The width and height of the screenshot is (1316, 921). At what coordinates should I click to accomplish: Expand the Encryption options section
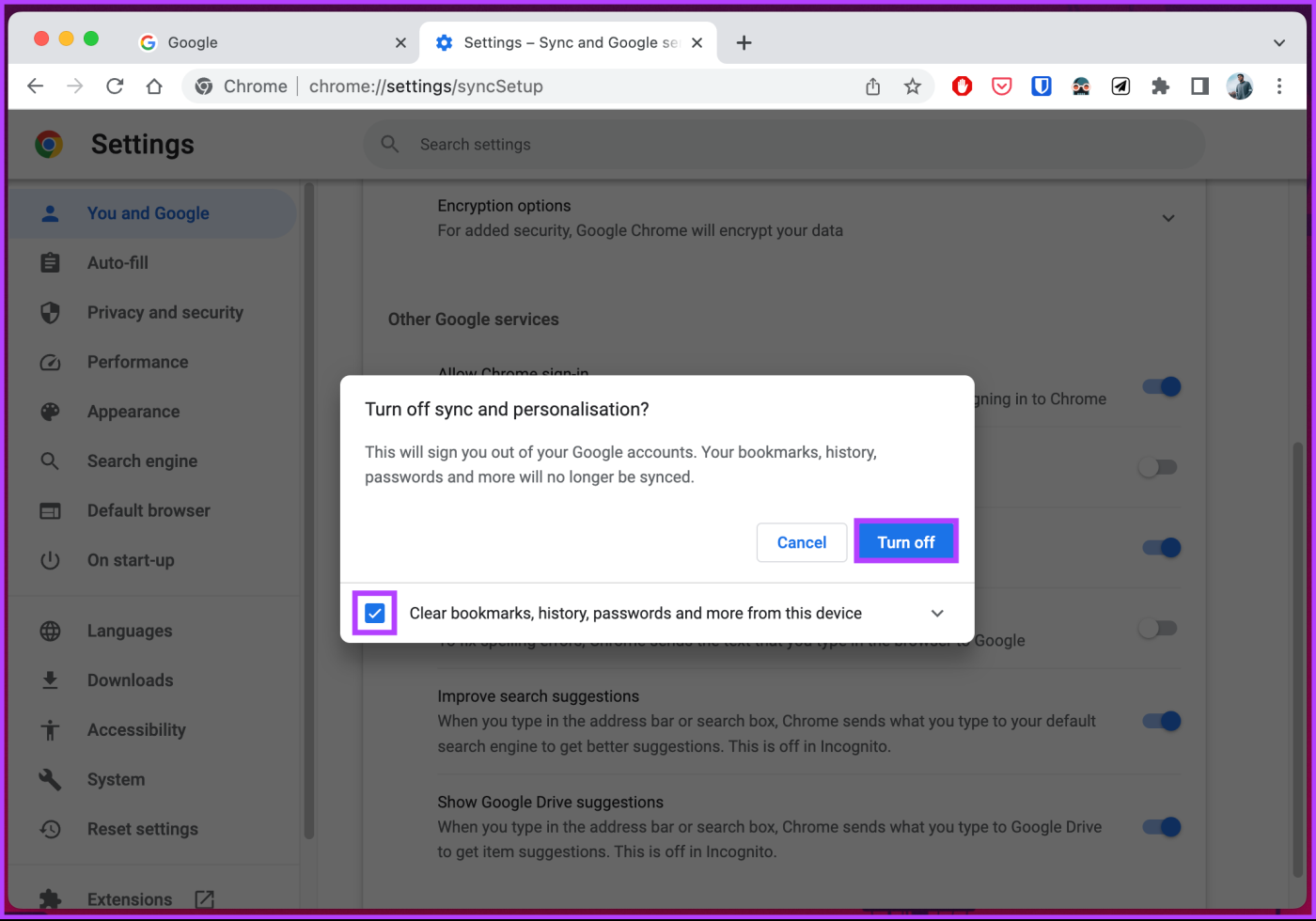tap(1168, 218)
